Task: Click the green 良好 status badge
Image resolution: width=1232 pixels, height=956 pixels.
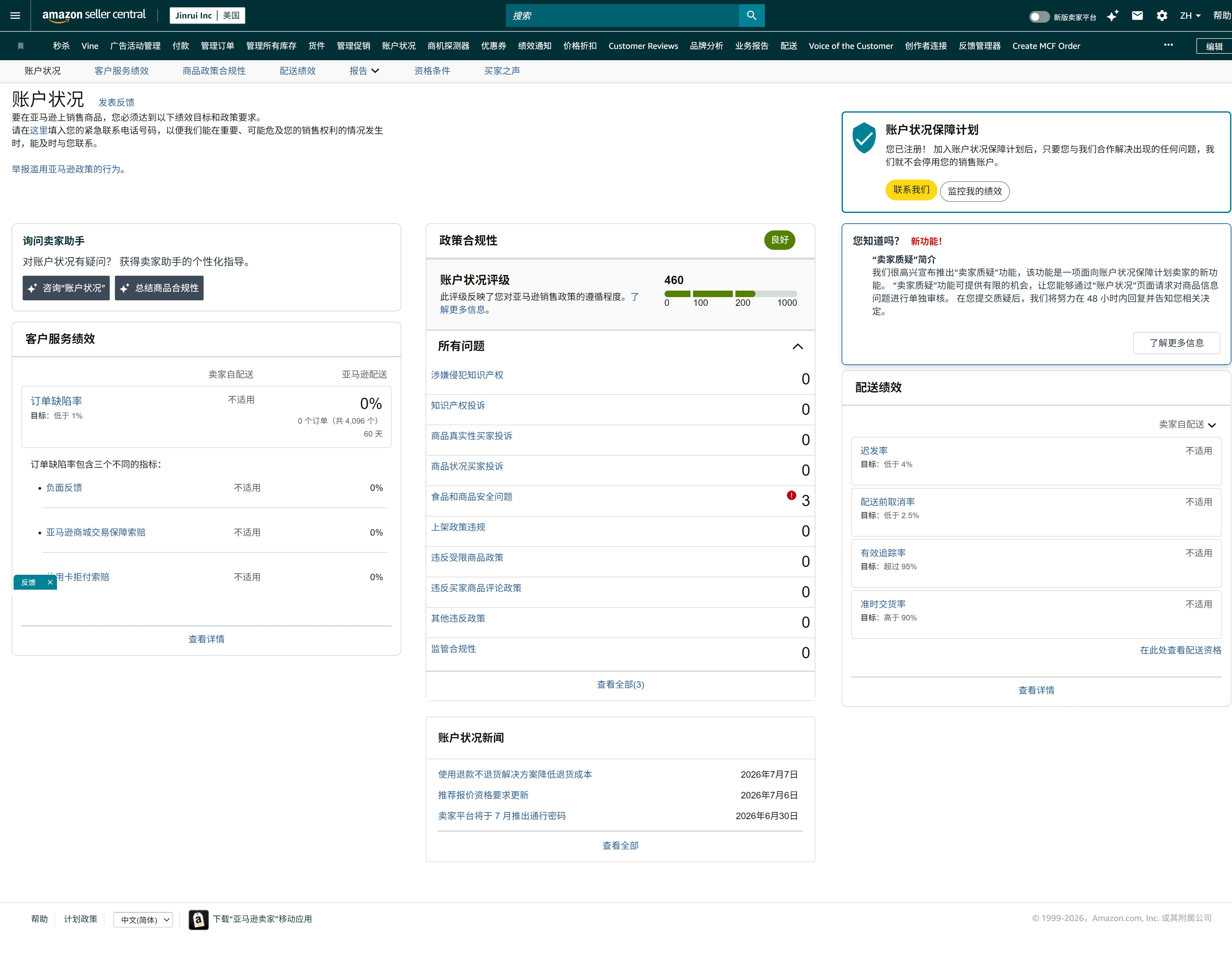Action: 779,240
